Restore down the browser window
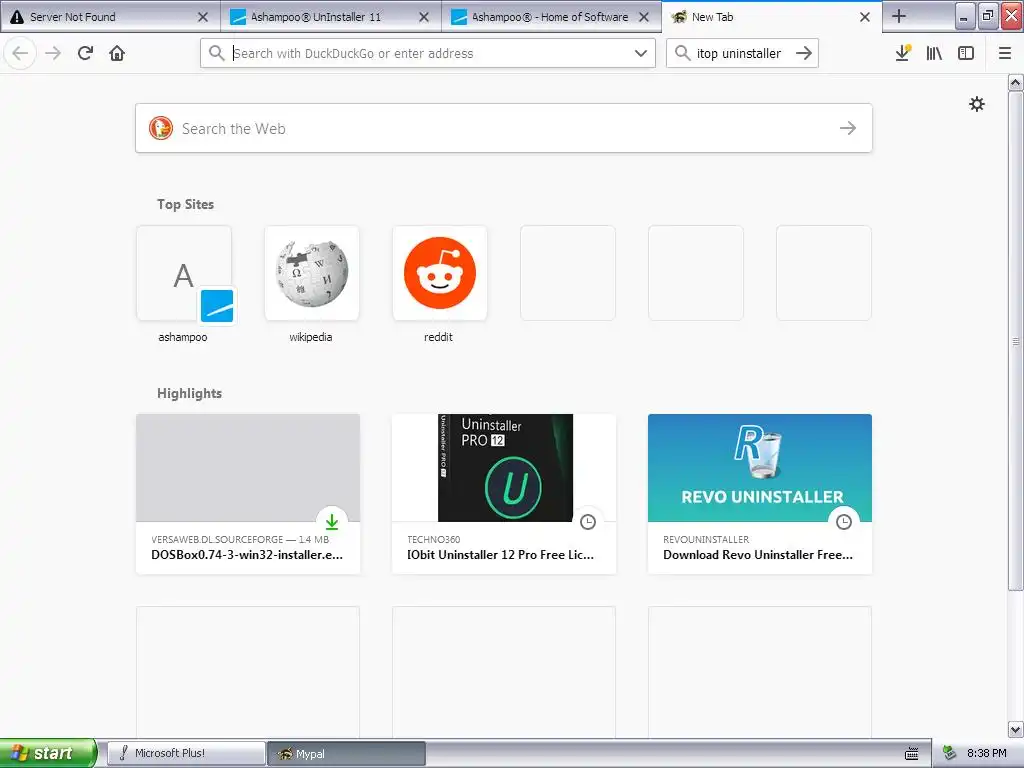The width and height of the screenshot is (1024, 768). tap(987, 16)
